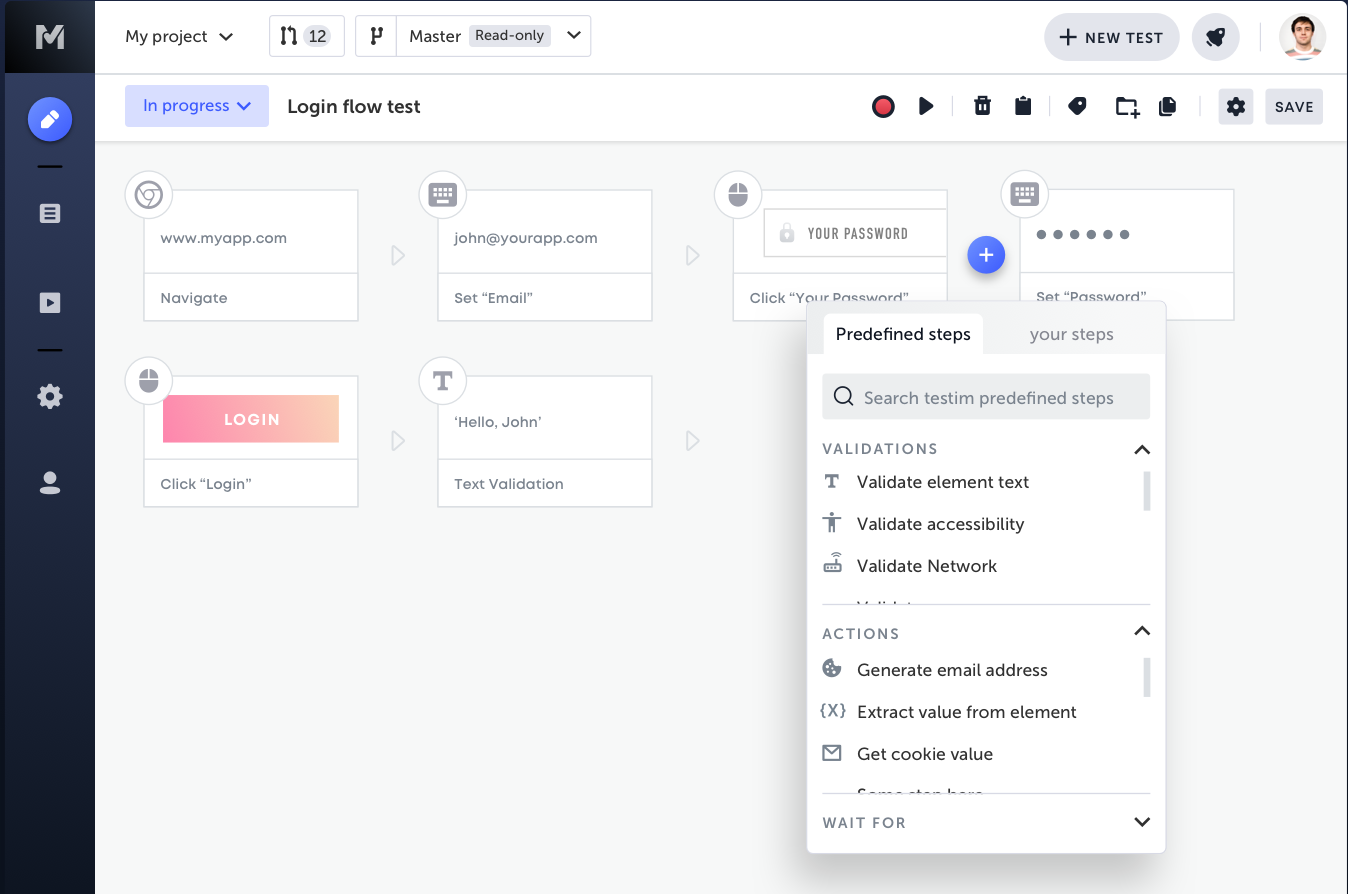Open the test list icon in sidebar

click(50, 213)
